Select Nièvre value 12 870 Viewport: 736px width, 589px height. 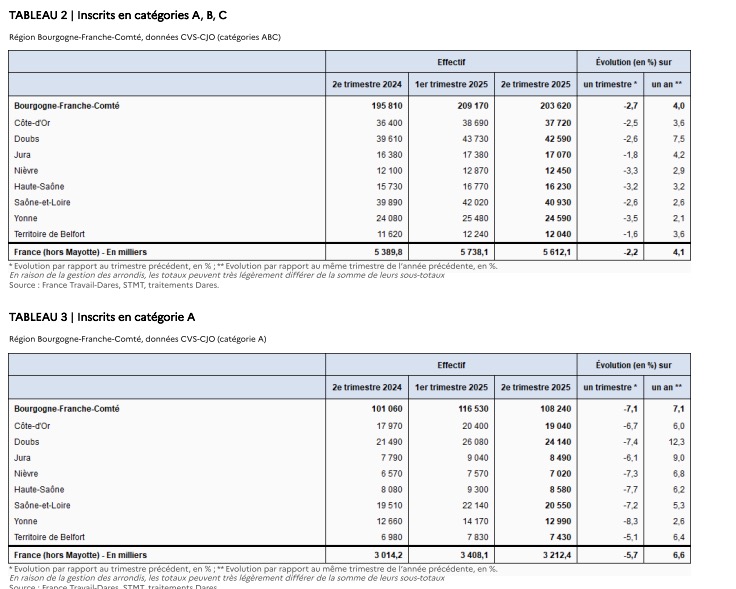(475, 171)
